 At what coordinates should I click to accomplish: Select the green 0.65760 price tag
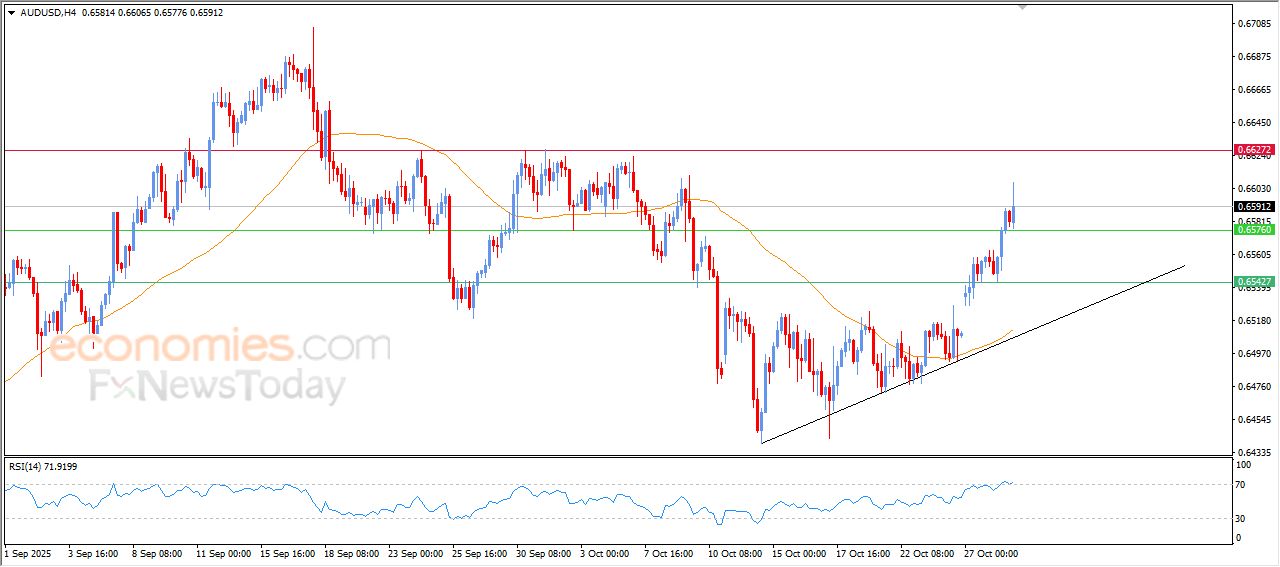pos(1255,230)
